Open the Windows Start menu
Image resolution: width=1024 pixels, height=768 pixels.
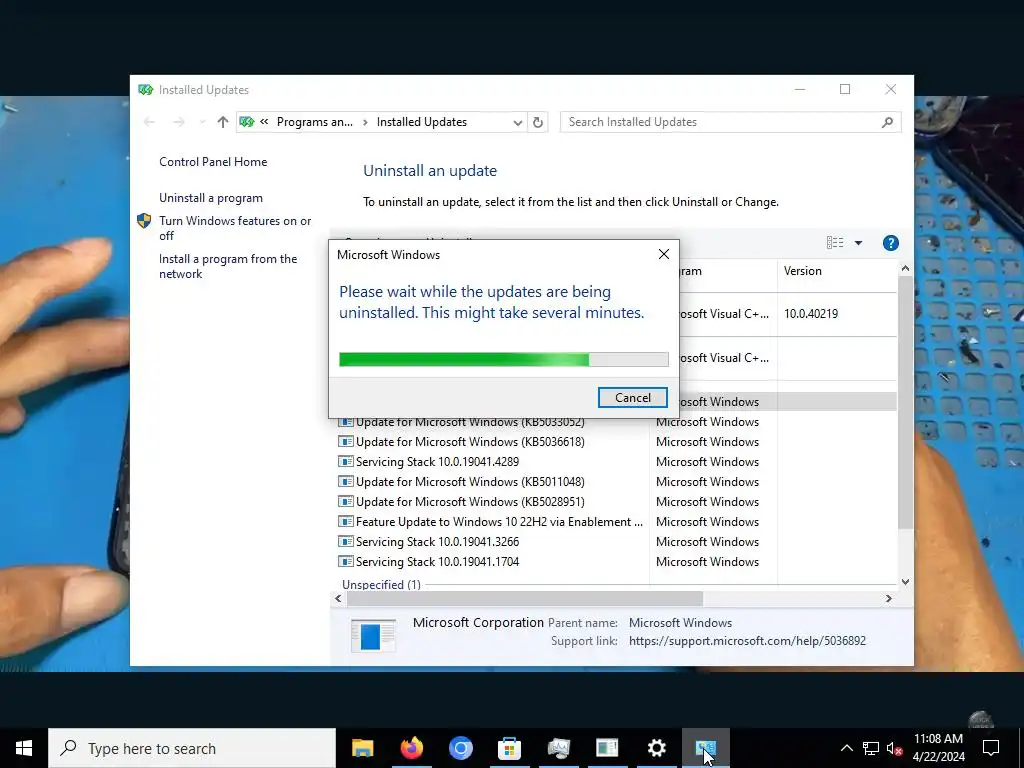[x=24, y=748]
